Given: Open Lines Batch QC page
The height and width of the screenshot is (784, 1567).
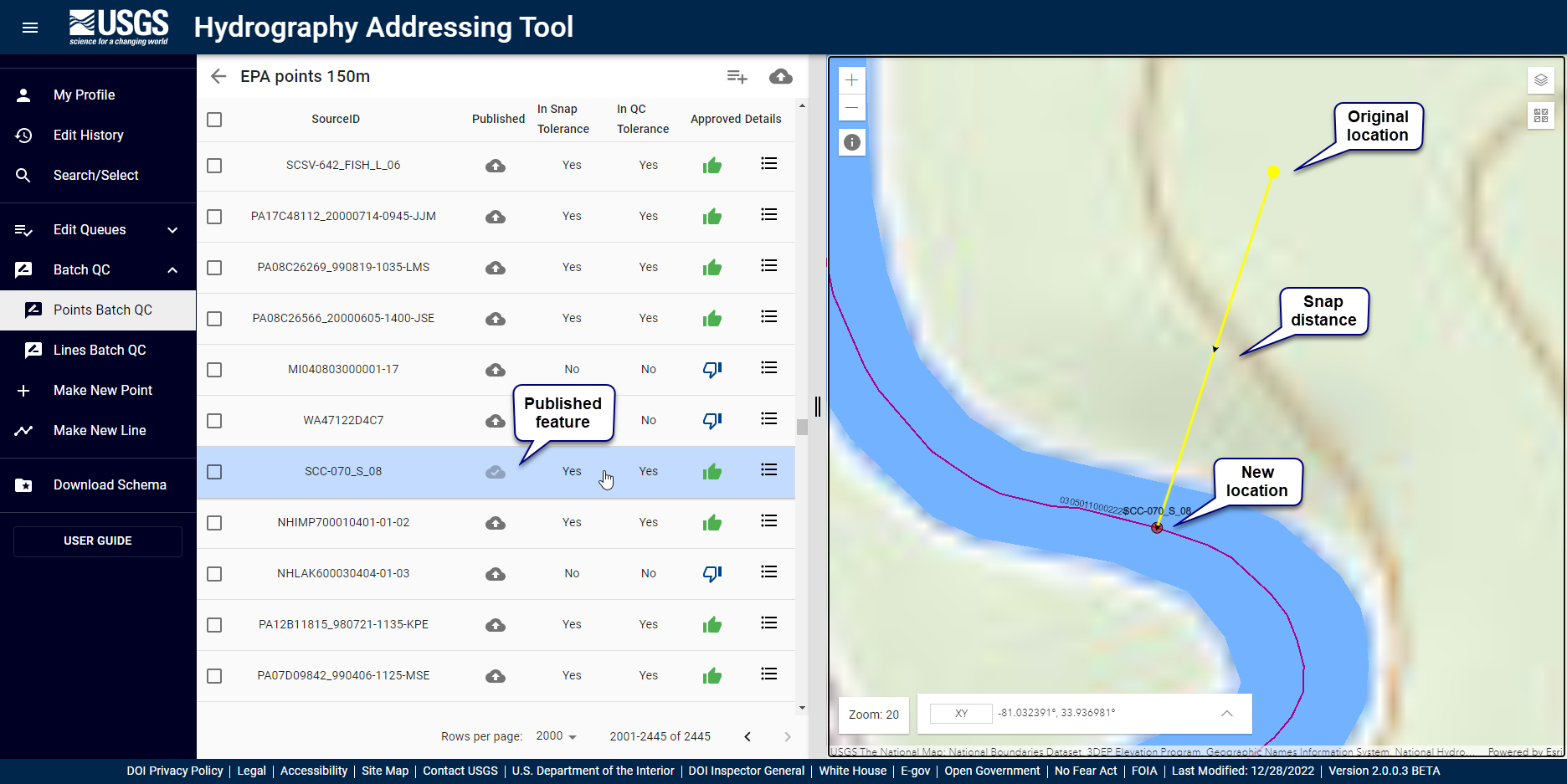Looking at the screenshot, I should click(x=100, y=351).
